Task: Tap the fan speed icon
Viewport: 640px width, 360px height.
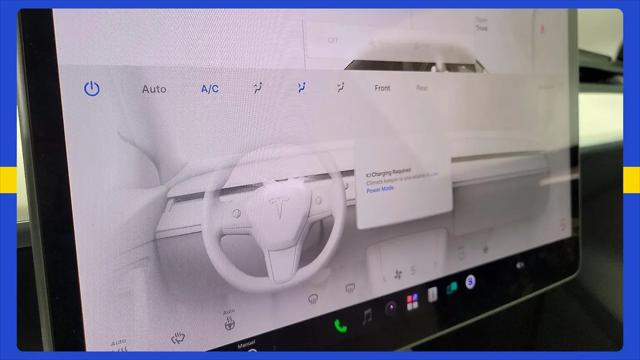Action: click(398, 274)
